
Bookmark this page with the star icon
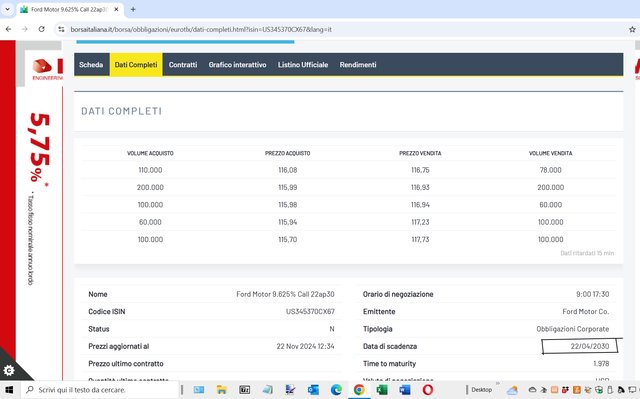tap(632, 29)
